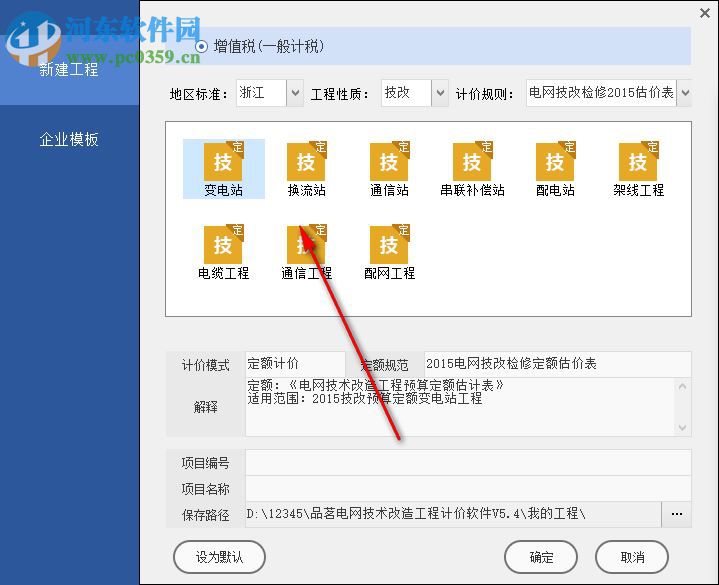Pick the 串联补偿站 project type icon

point(472,169)
